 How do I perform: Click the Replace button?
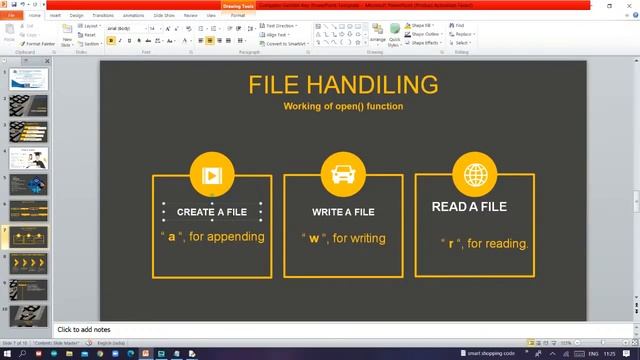(462, 34)
